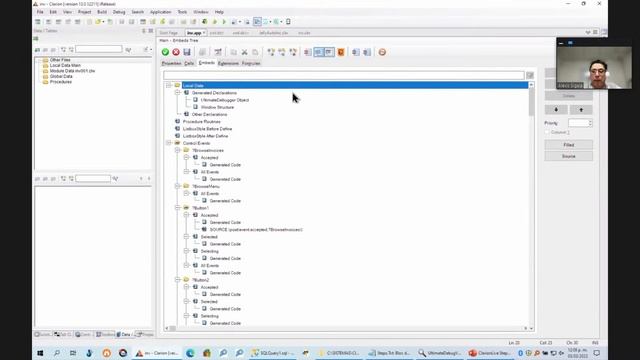Image resolution: width=640 pixels, height=360 pixels.
Task: Switch to the Extensions tab
Action: click(x=228, y=64)
